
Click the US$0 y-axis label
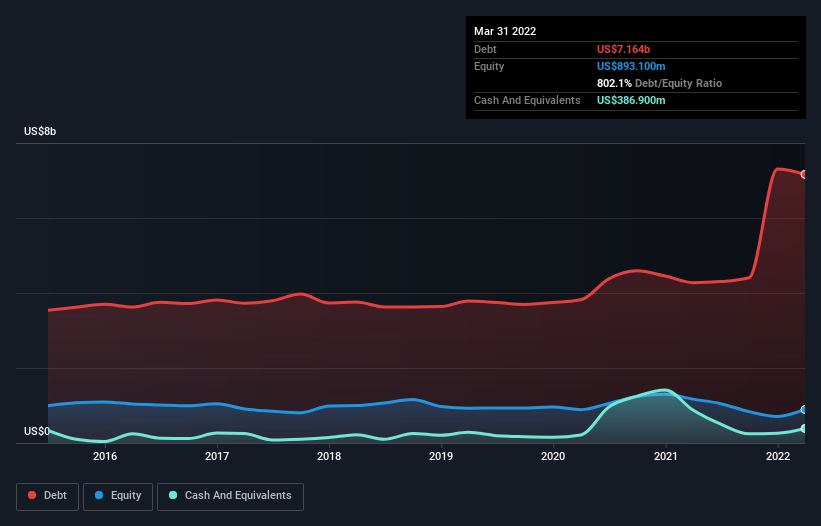click(x=37, y=431)
